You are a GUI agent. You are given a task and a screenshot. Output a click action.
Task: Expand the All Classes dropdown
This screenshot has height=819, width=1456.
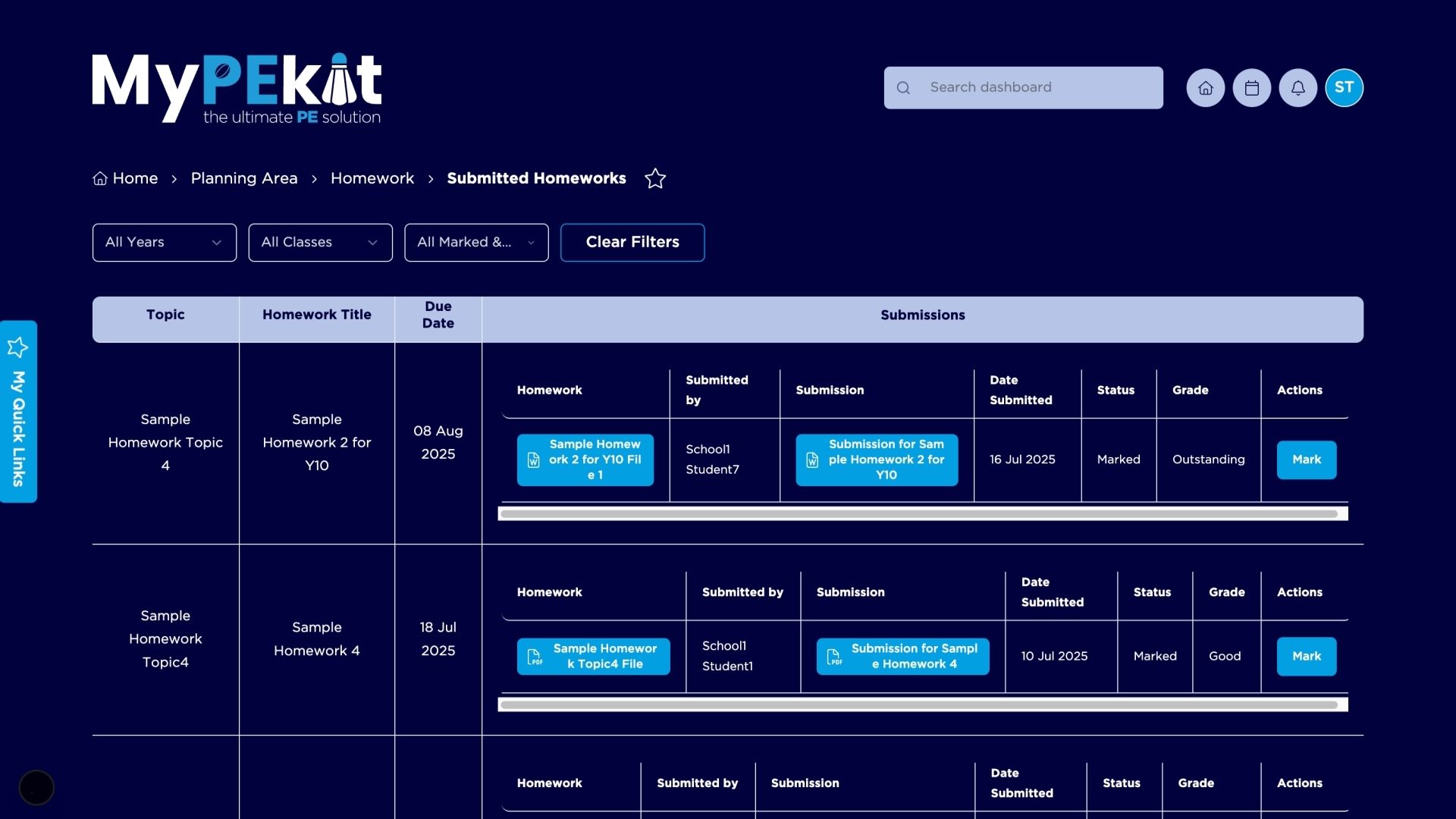point(320,243)
